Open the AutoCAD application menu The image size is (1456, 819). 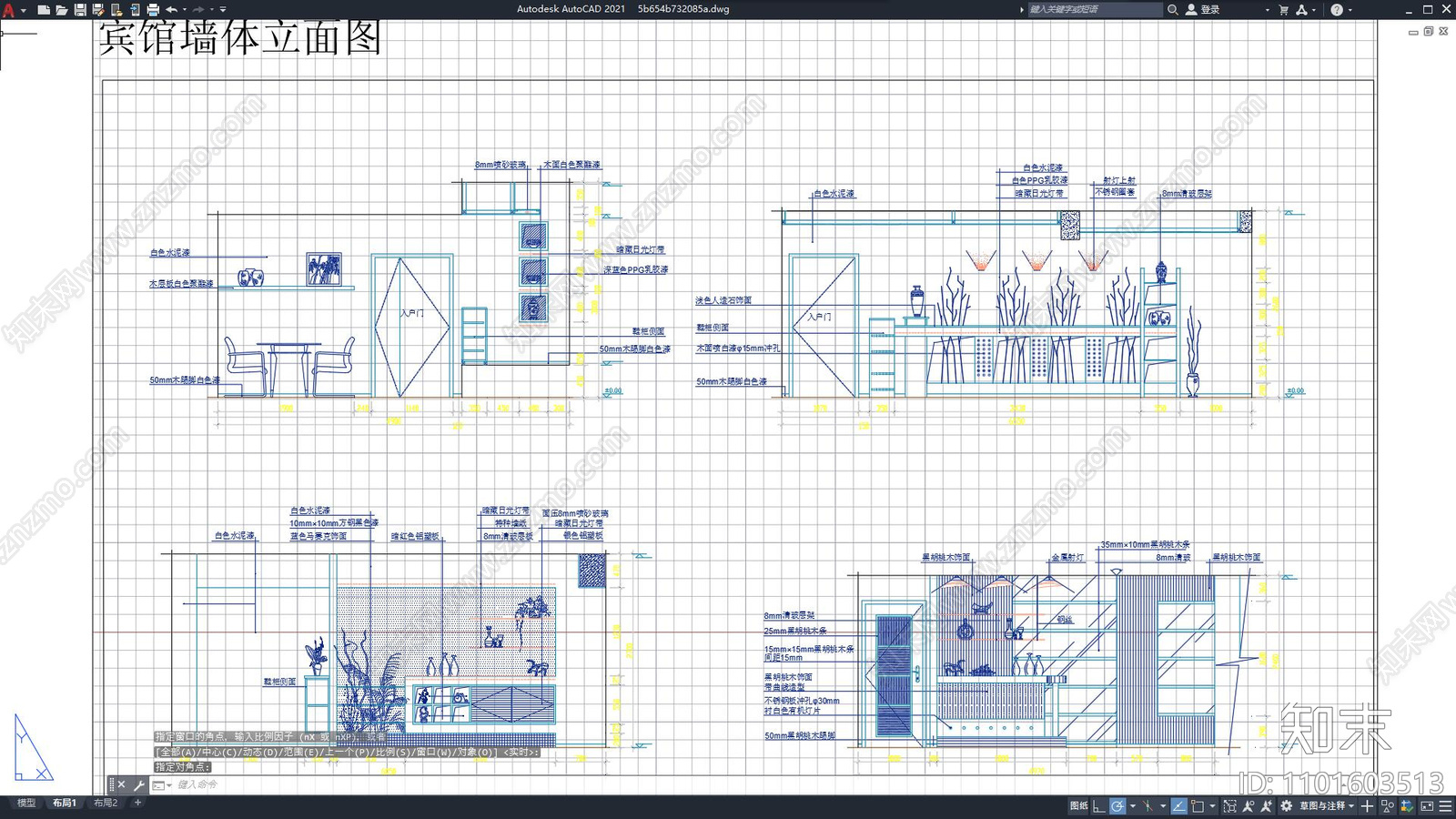[x=9, y=9]
